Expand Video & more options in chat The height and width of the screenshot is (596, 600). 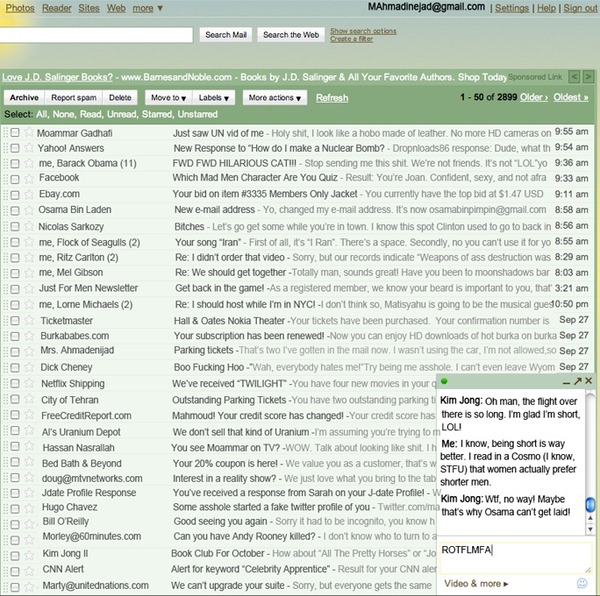tap(476, 583)
